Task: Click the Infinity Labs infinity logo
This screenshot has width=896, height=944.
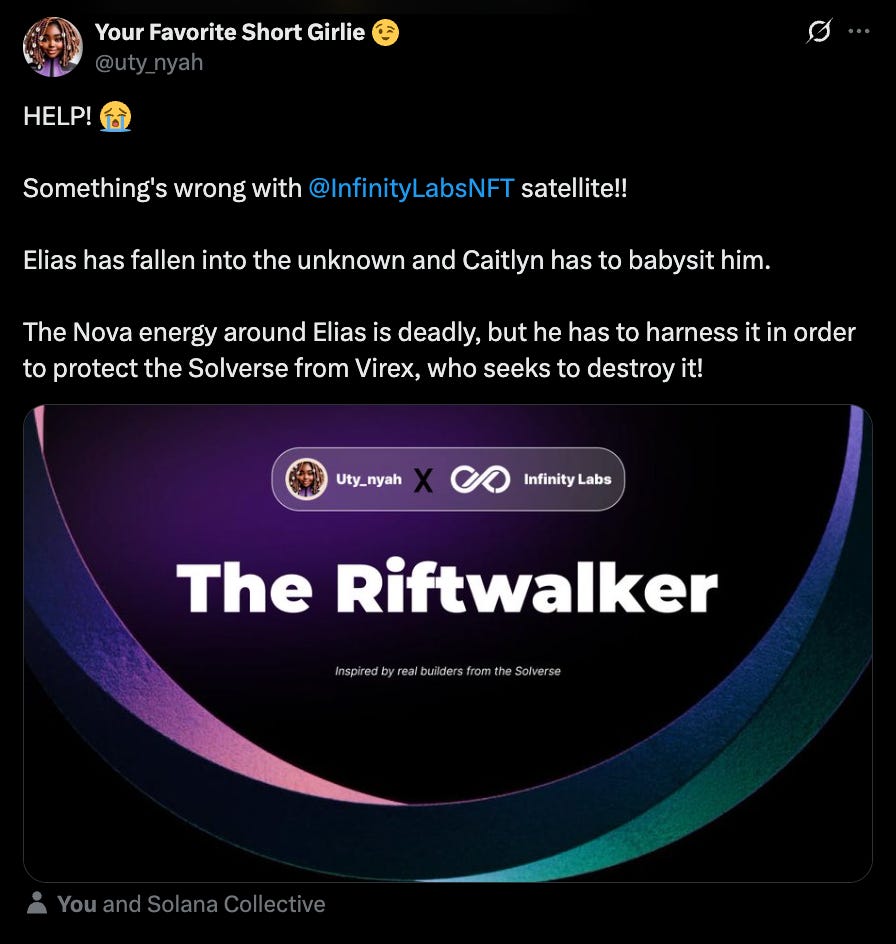Action: pyautogui.click(x=480, y=479)
